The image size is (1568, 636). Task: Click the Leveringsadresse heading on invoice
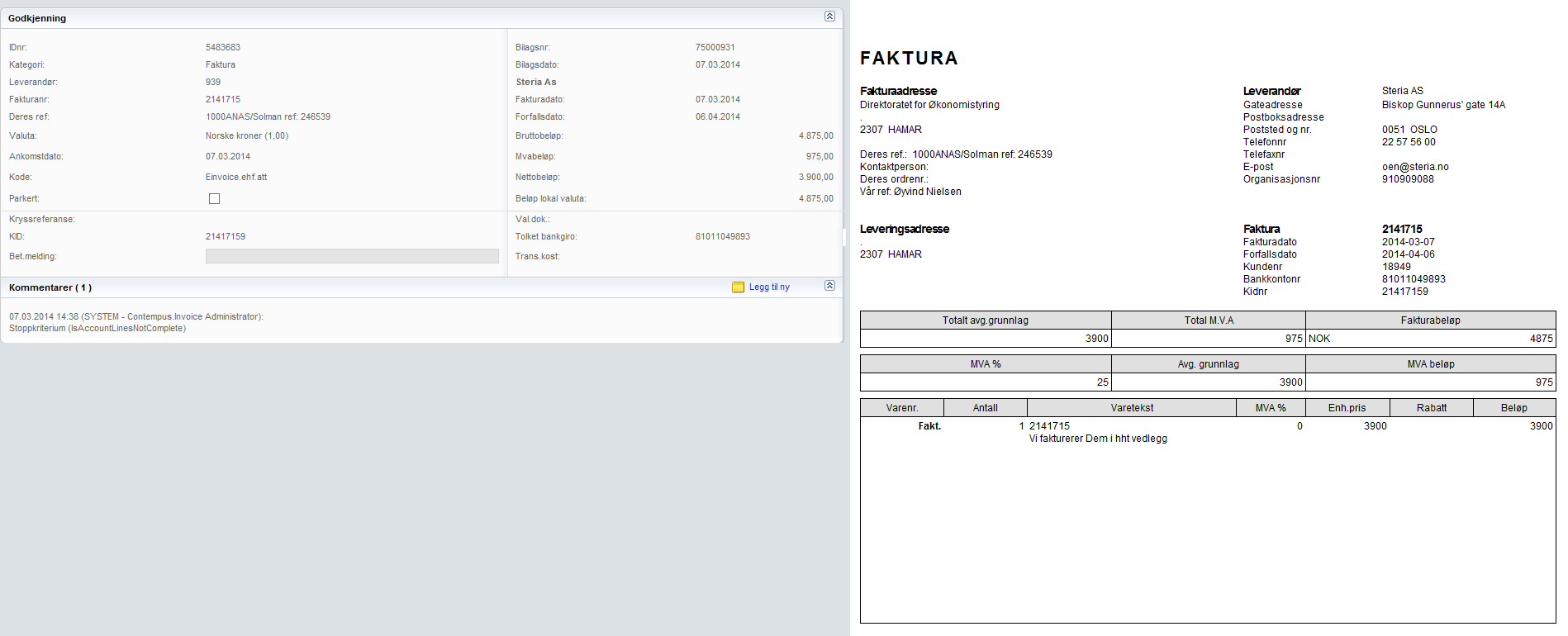pos(905,229)
